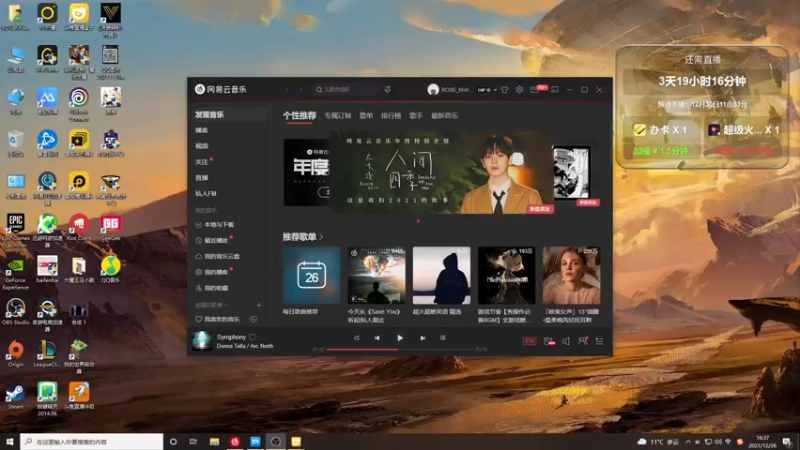This screenshot has height=450, width=800.
Task: Click the user avatar ROSE_KHA
Action: coord(433,90)
